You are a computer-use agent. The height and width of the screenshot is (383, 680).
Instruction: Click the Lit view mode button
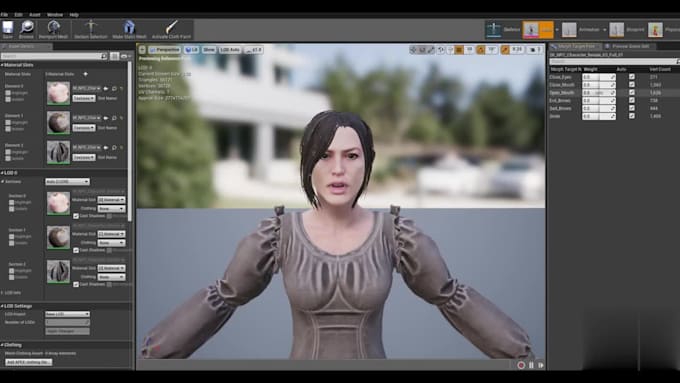[191, 50]
